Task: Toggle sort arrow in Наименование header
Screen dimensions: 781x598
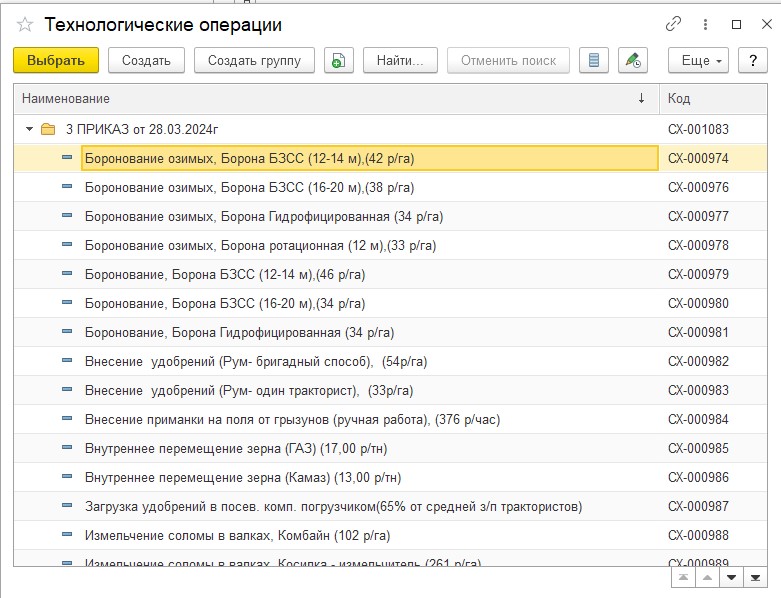Action: [641, 99]
